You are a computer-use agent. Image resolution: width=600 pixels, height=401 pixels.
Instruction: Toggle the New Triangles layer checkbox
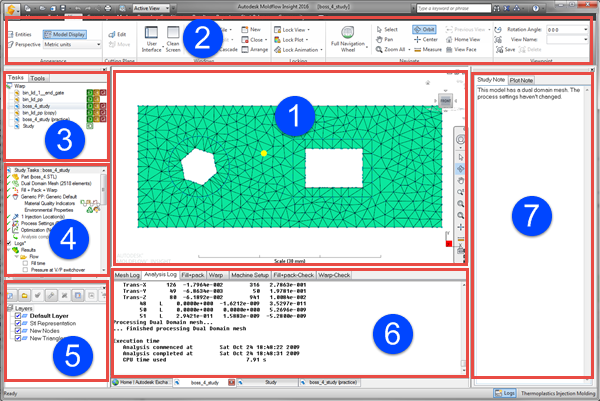tap(18, 338)
